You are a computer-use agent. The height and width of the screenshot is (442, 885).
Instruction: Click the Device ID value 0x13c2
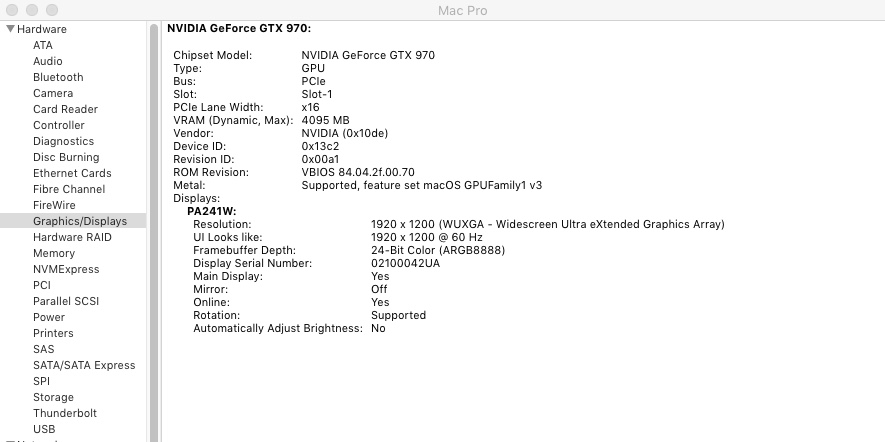(x=320, y=146)
